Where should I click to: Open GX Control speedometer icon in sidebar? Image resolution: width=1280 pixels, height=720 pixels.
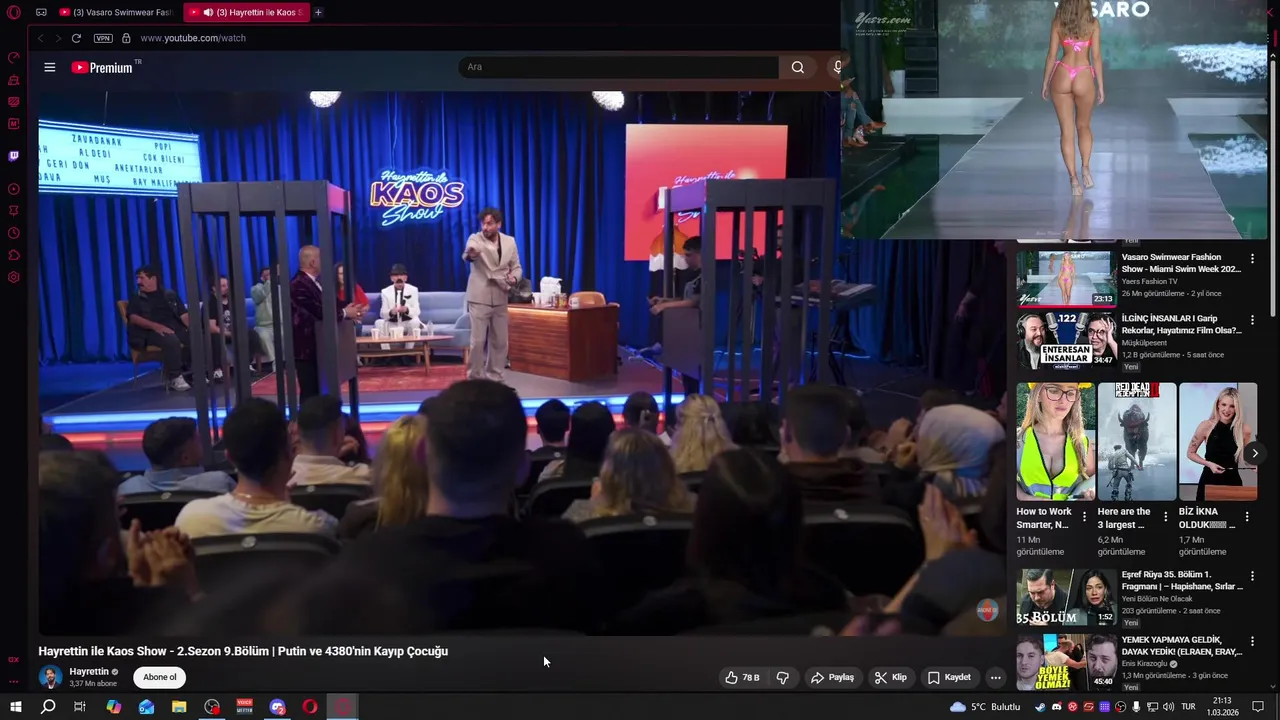pyautogui.click(x=14, y=57)
